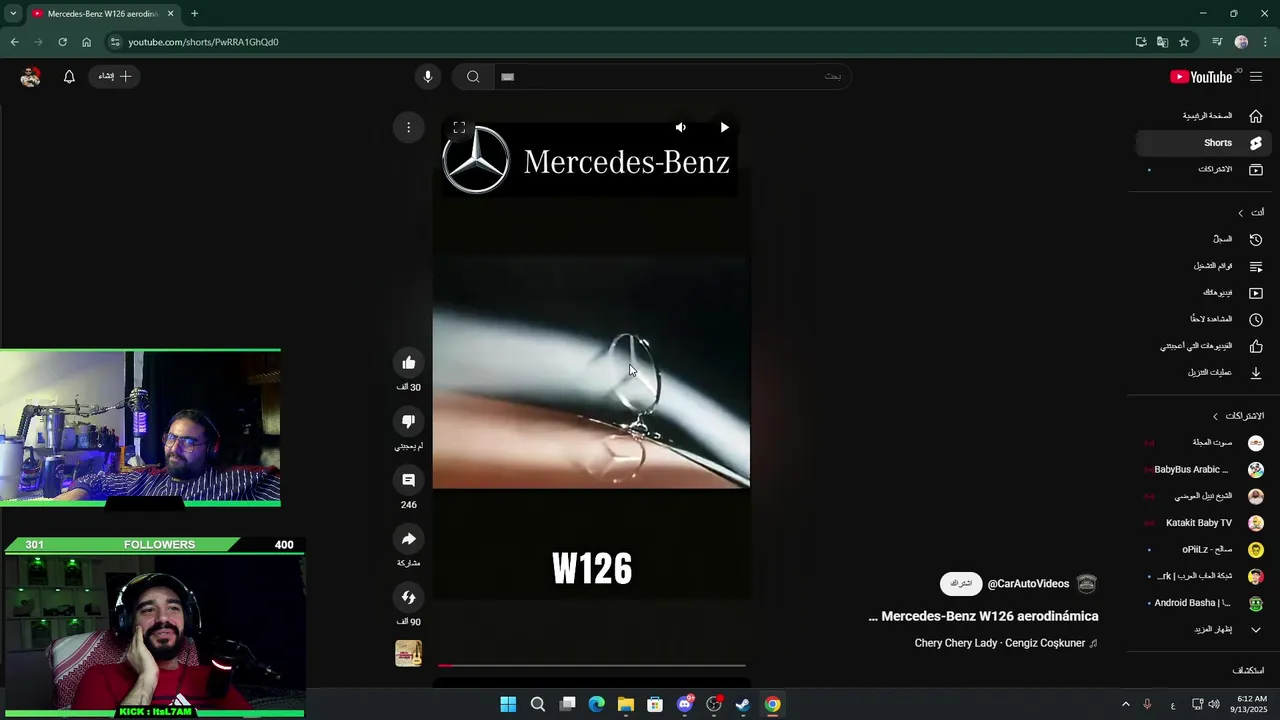Open the 246 comments panel
1280x720 pixels.
click(x=408, y=480)
